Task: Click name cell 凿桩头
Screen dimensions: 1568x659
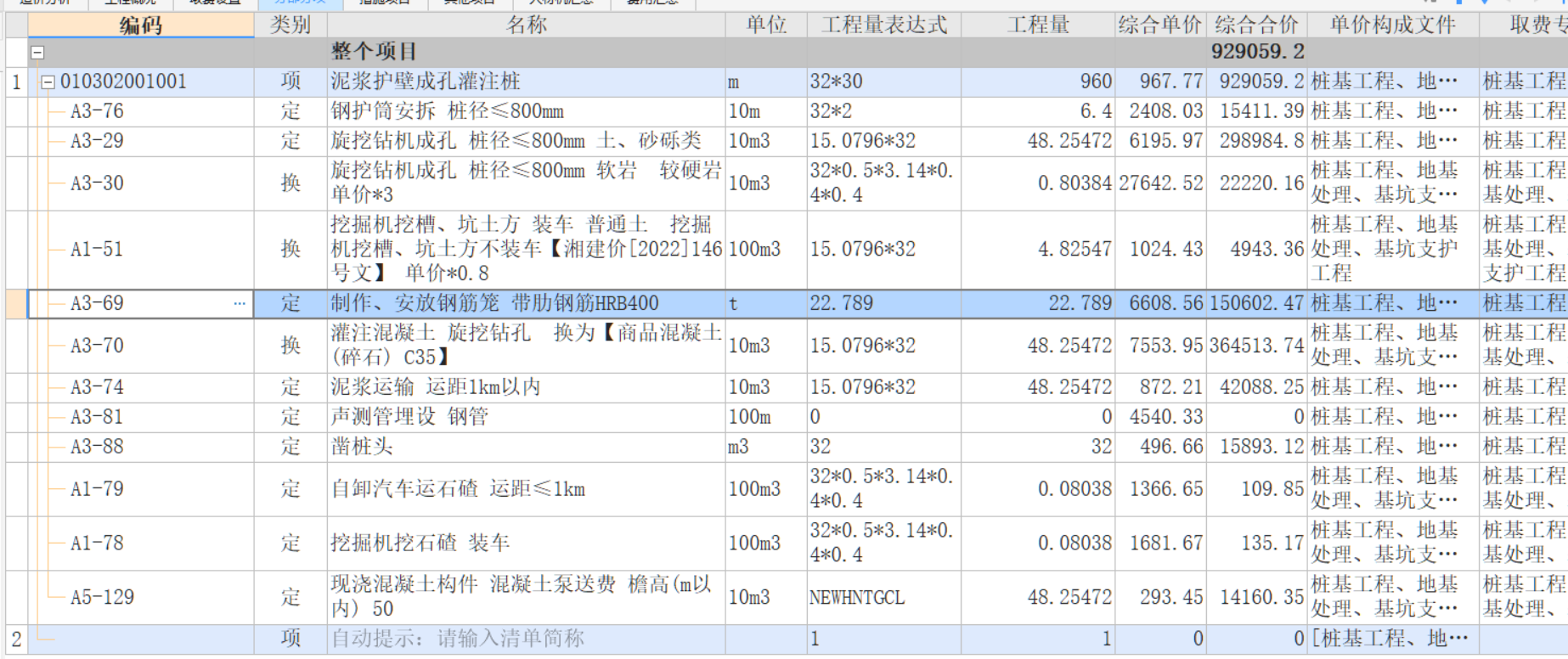Action: click(x=526, y=447)
